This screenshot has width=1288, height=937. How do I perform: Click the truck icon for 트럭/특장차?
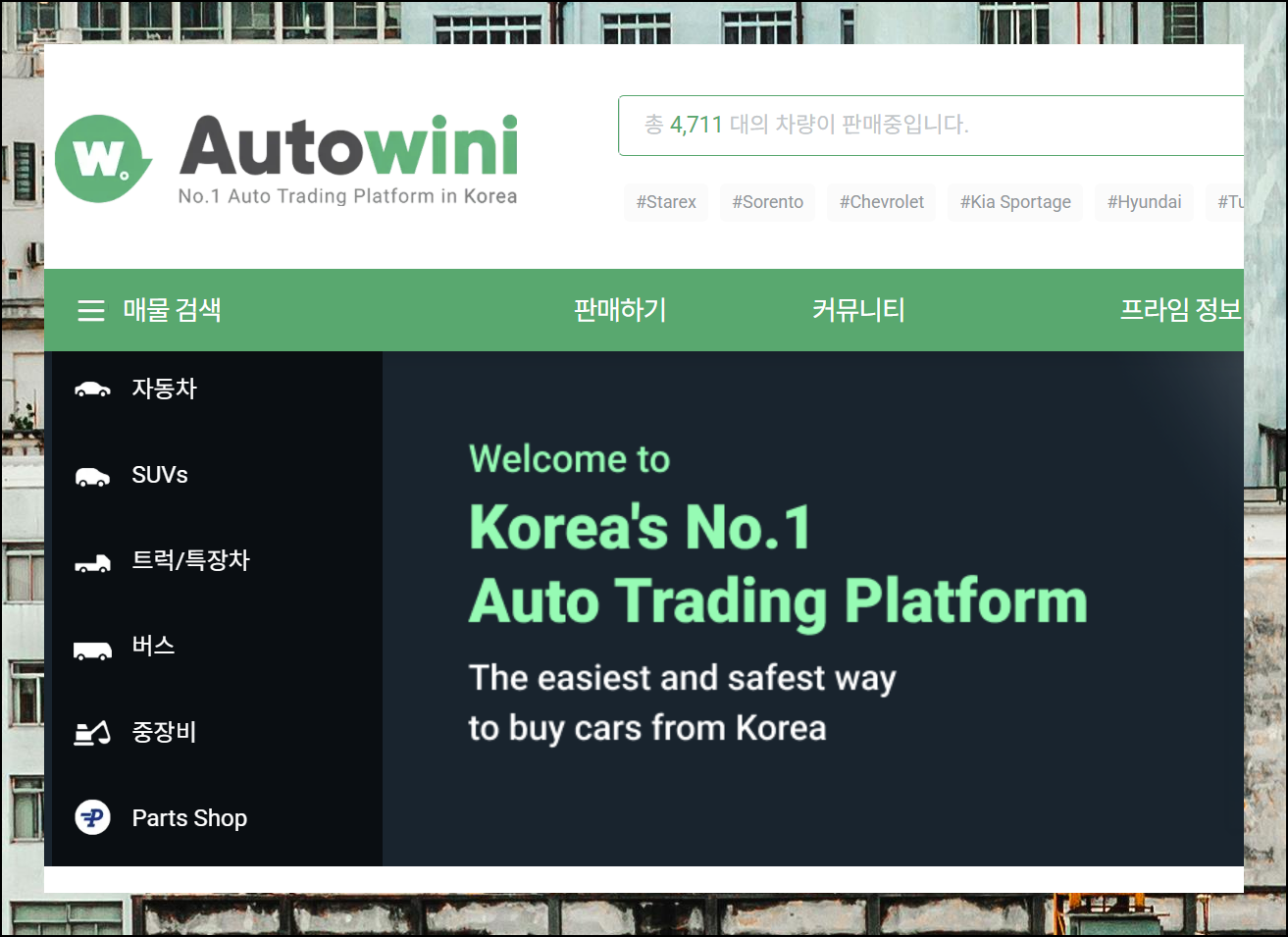point(92,562)
